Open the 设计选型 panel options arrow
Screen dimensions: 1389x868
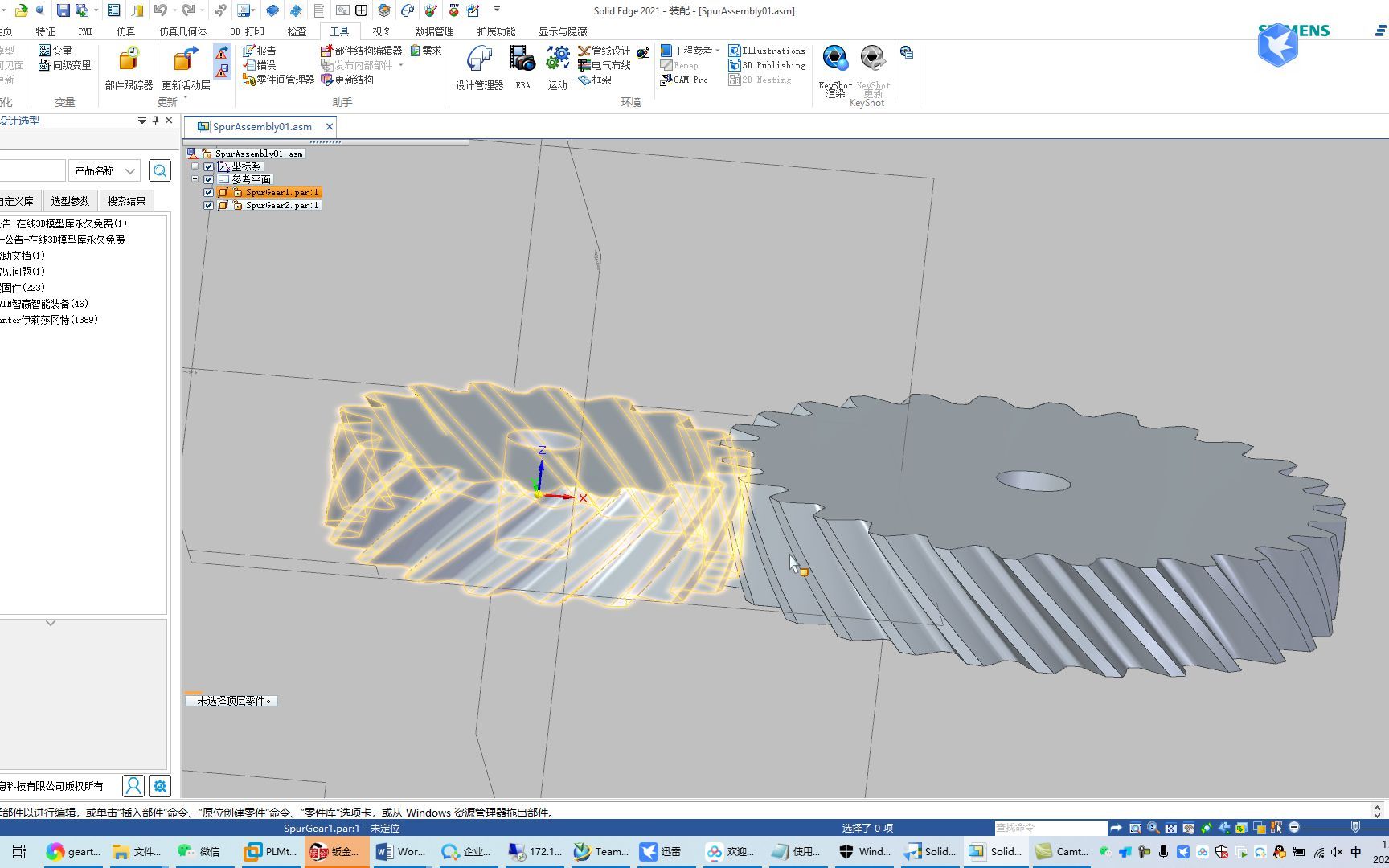[142, 121]
